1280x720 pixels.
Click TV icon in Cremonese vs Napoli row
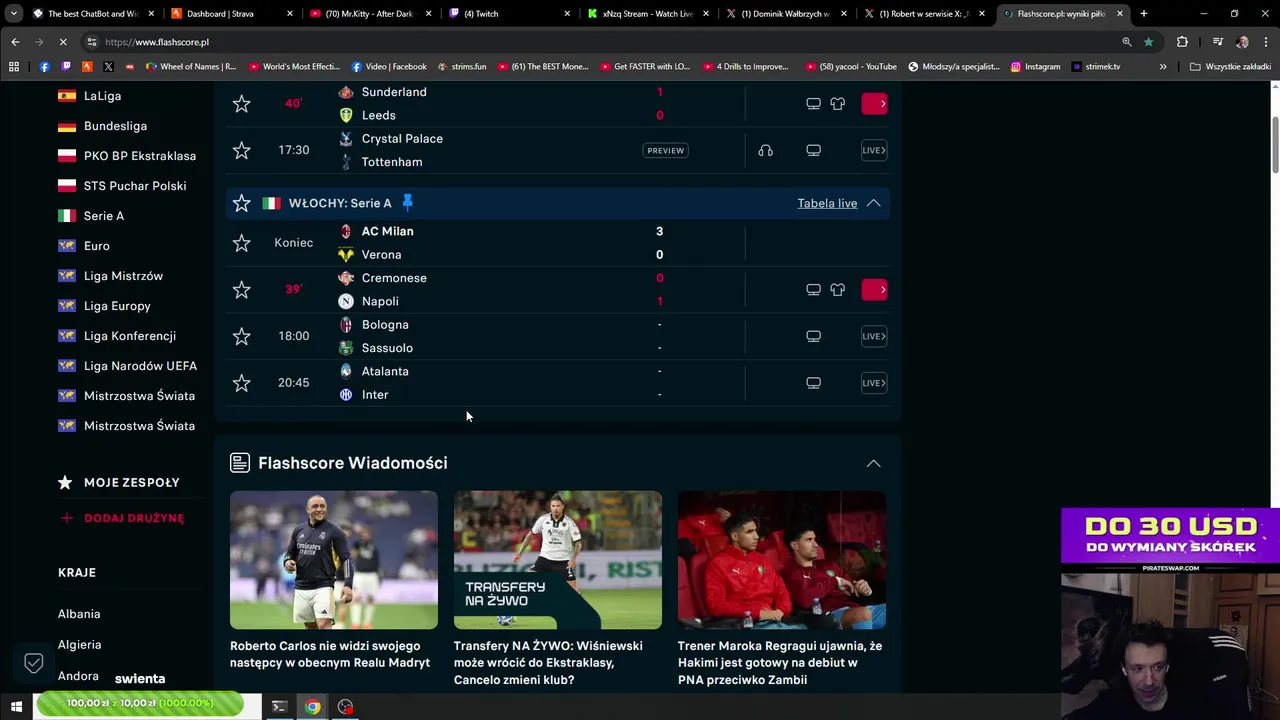click(813, 290)
